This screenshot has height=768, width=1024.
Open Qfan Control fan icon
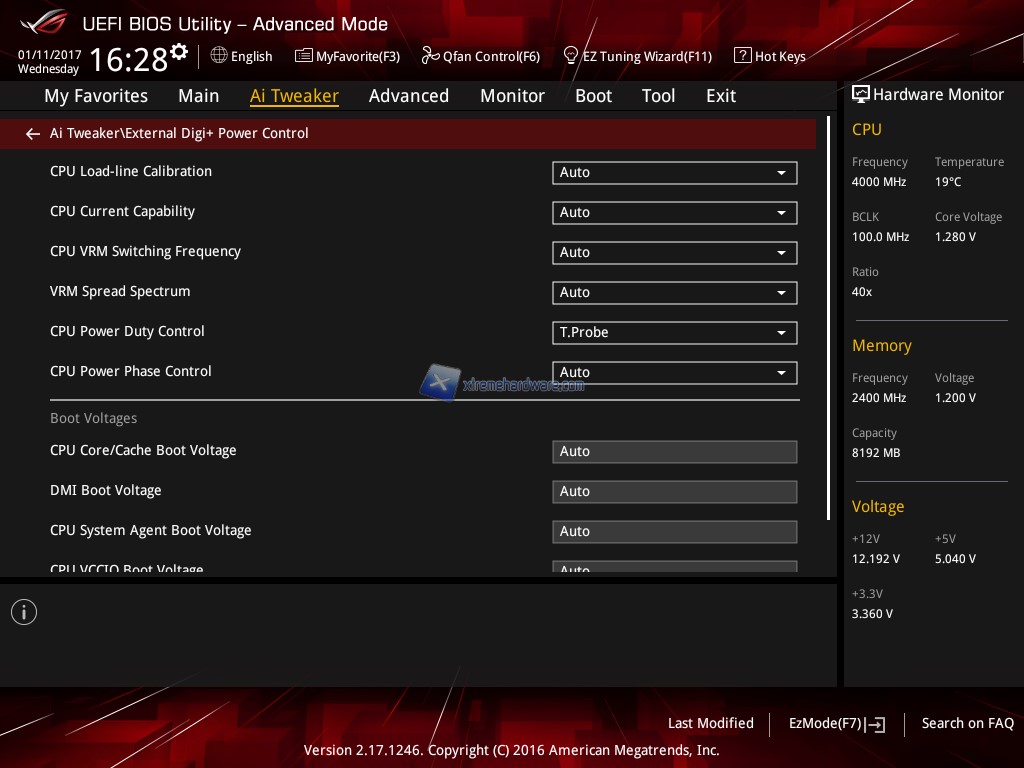pyautogui.click(x=431, y=56)
